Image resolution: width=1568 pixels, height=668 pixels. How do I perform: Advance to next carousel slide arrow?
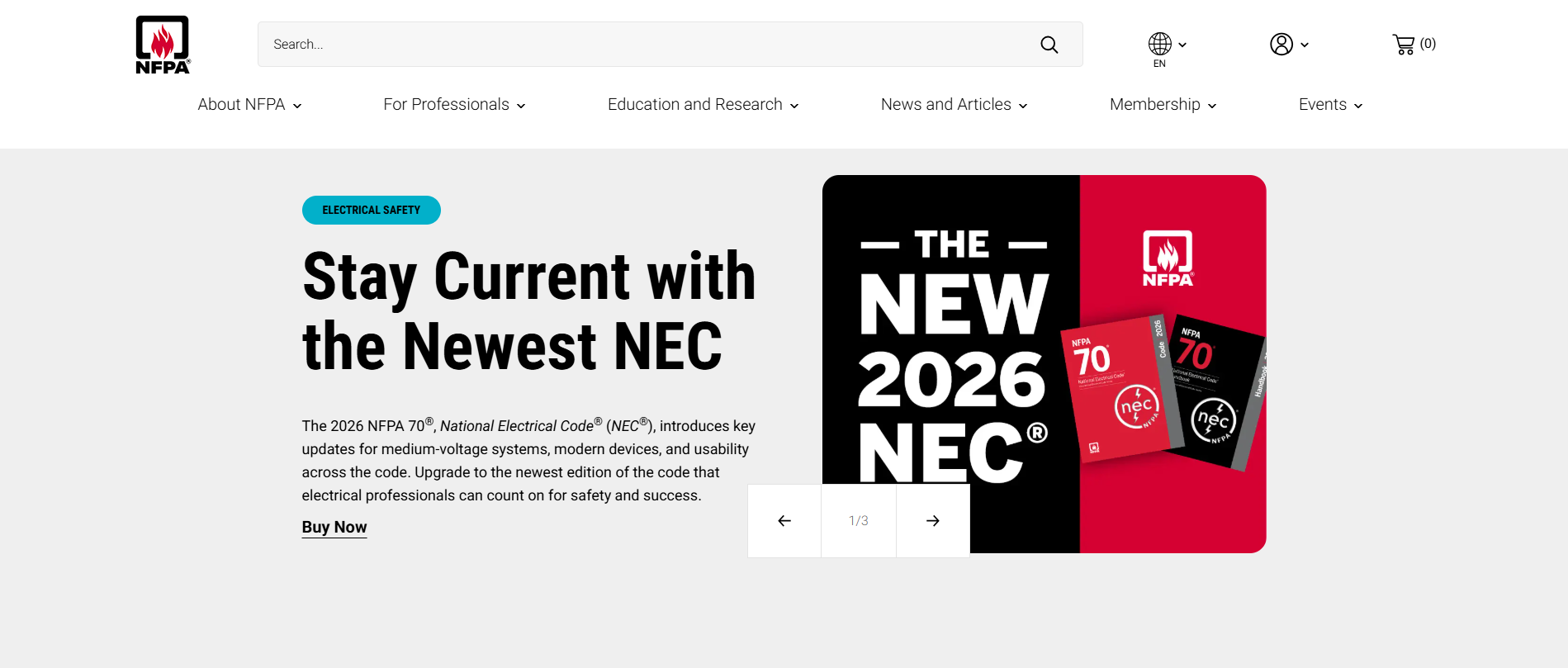933,521
